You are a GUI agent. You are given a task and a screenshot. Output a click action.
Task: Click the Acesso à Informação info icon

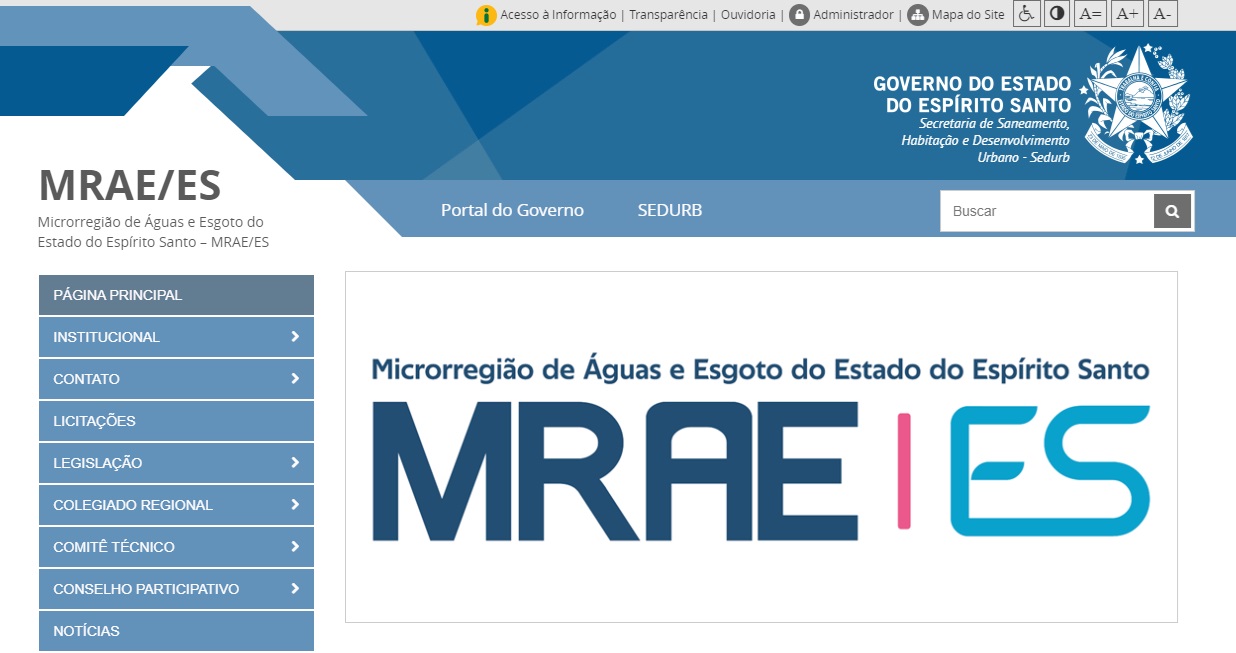point(487,14)
